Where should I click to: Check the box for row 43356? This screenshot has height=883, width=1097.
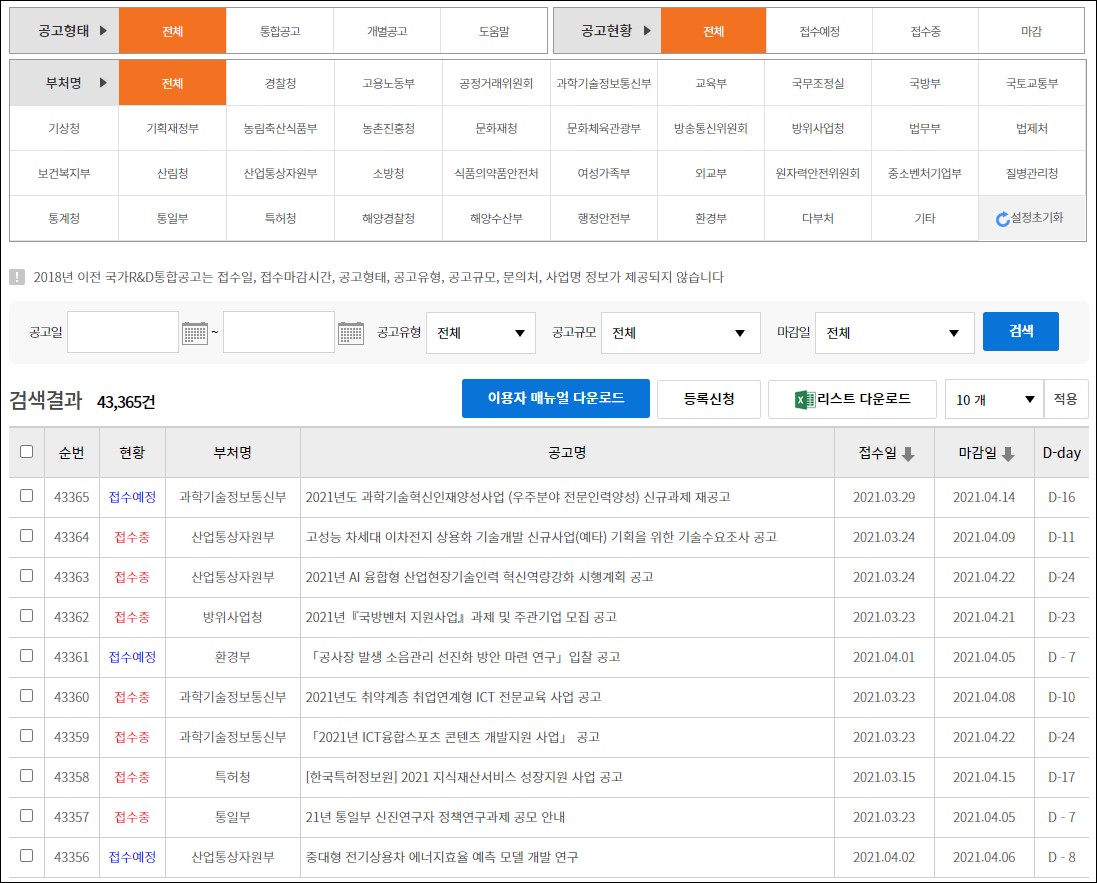click(x=27, y=855)
